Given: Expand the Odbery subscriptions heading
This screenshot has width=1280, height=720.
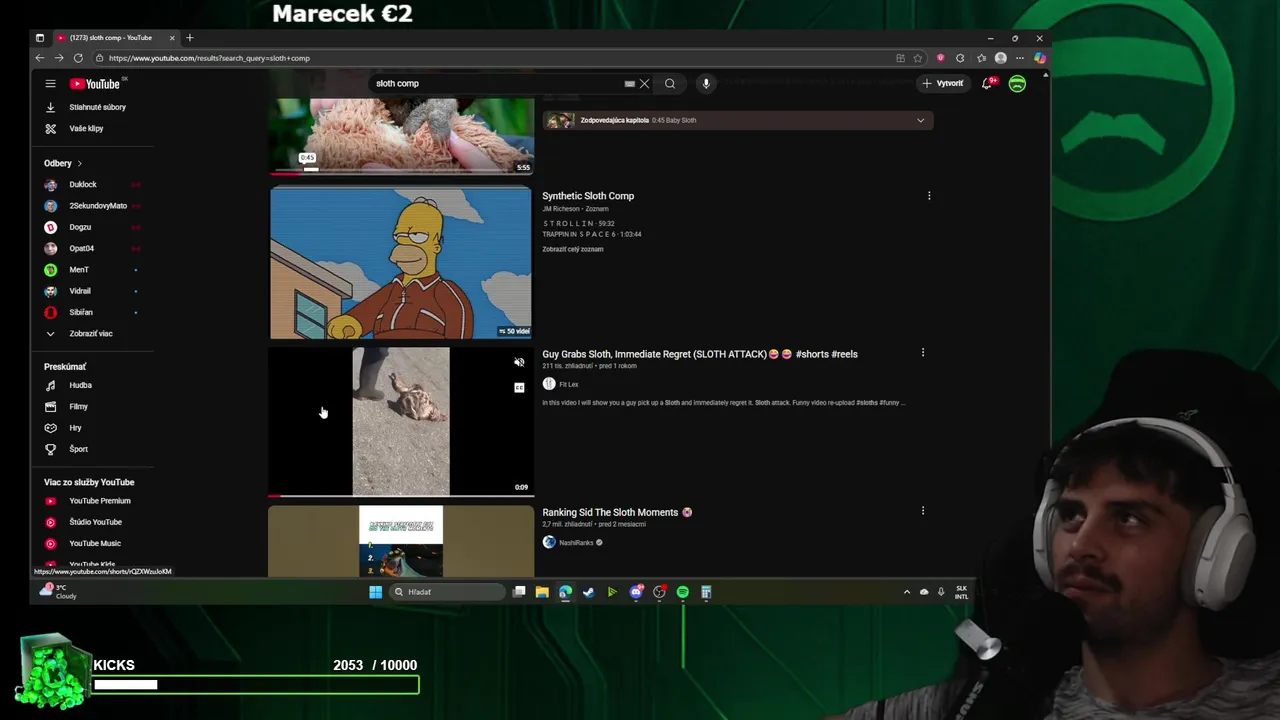Looking at the screenshot, I should pos(62,163).
